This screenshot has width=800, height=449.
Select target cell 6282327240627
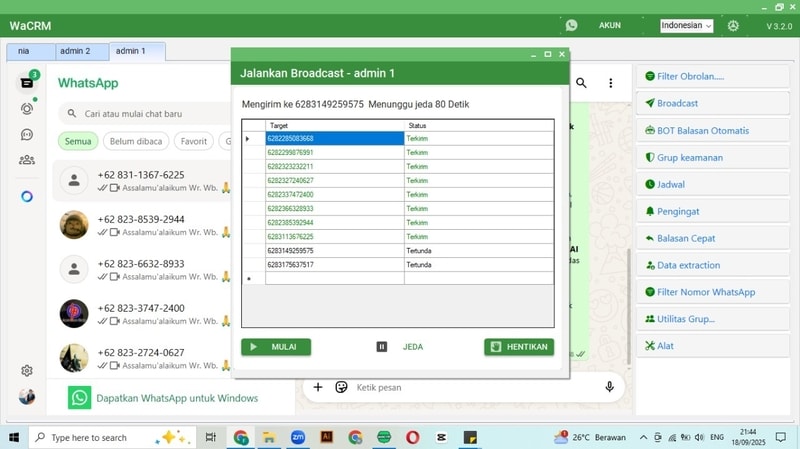coord(335,181)
